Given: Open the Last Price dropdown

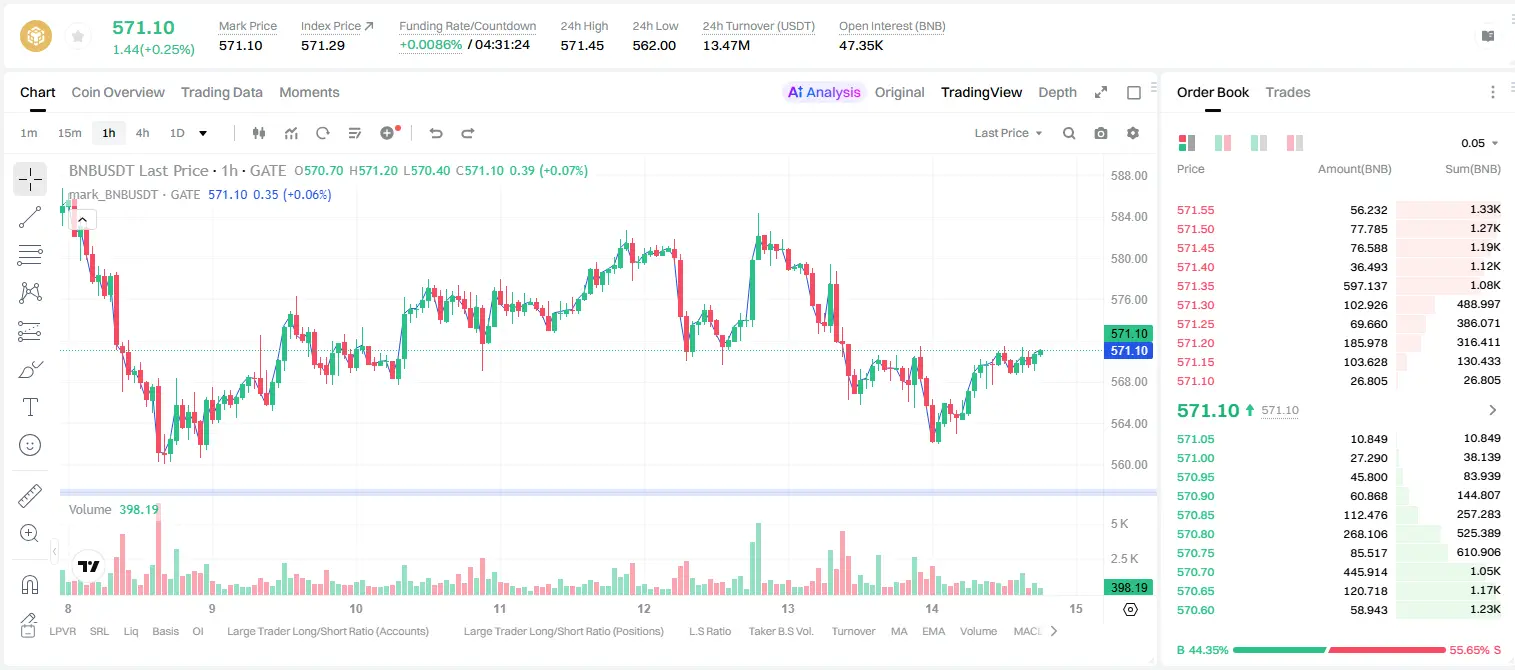Looking at the screenshot, I should 1008,133.
